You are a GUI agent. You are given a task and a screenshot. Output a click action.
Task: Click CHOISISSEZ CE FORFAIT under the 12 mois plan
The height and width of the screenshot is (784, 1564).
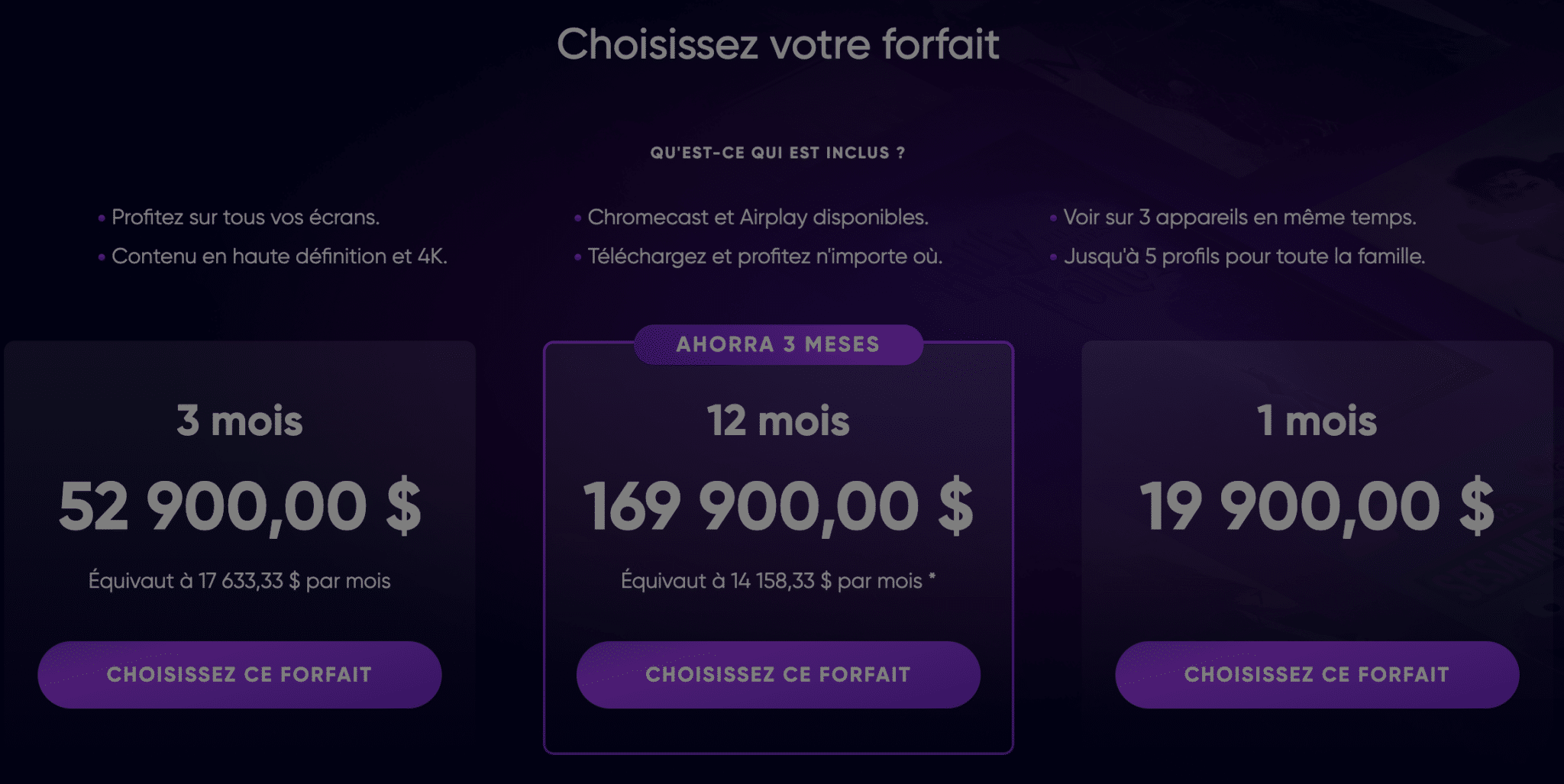click(777, 674)
